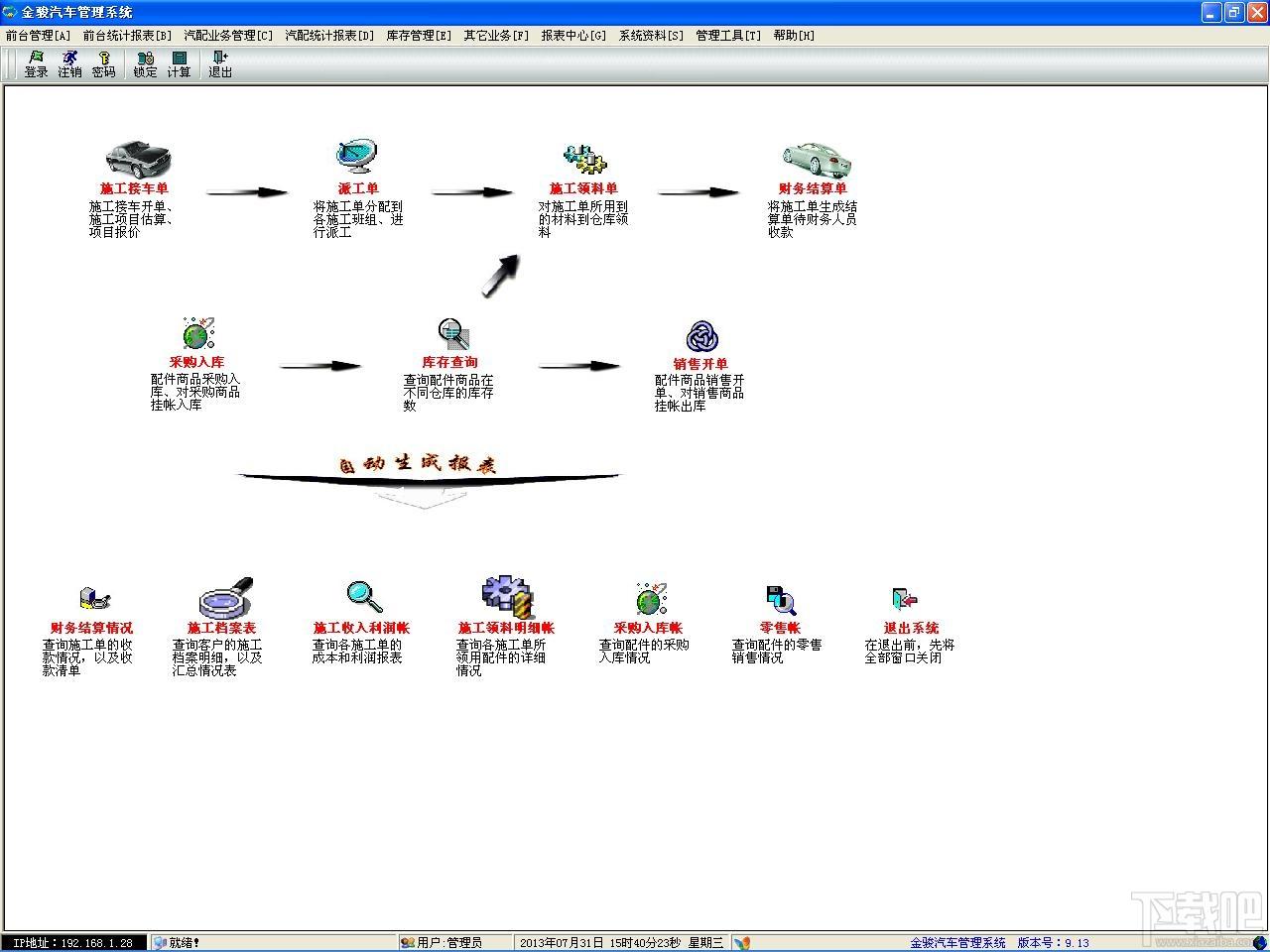
Task: Click the application icon in the title bar
Action: point(10,12)
